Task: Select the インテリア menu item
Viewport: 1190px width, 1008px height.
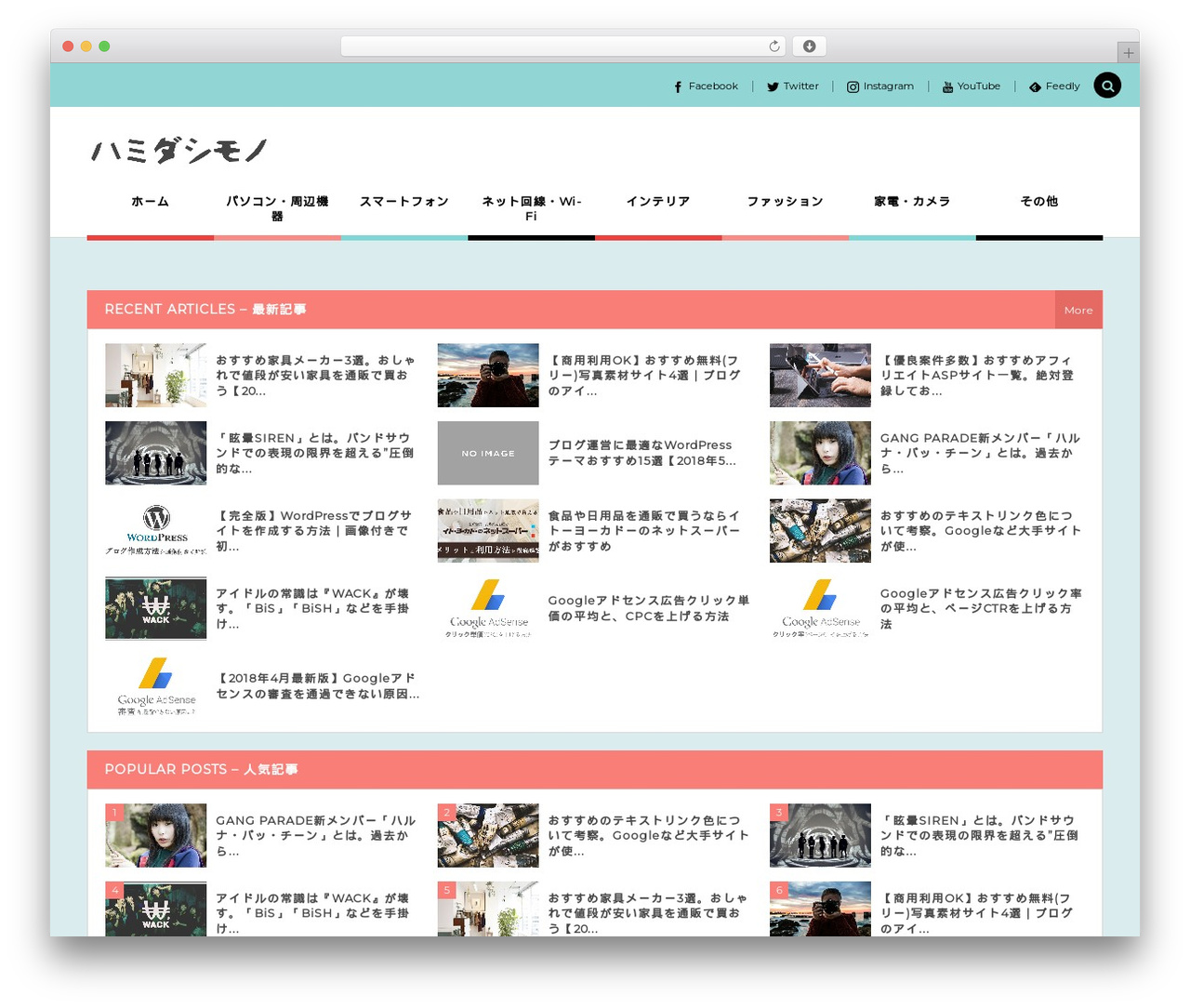Action: pos(658,201)
